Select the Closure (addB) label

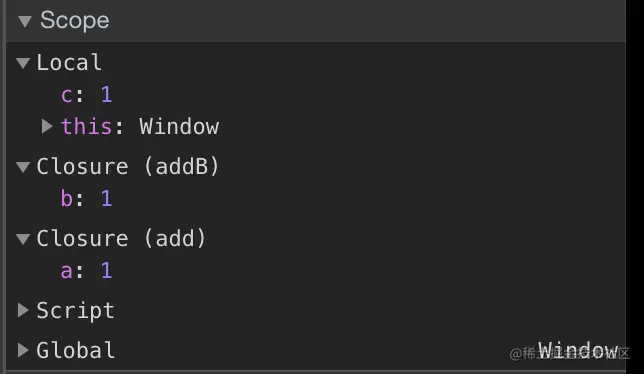[x=128, y=167]
